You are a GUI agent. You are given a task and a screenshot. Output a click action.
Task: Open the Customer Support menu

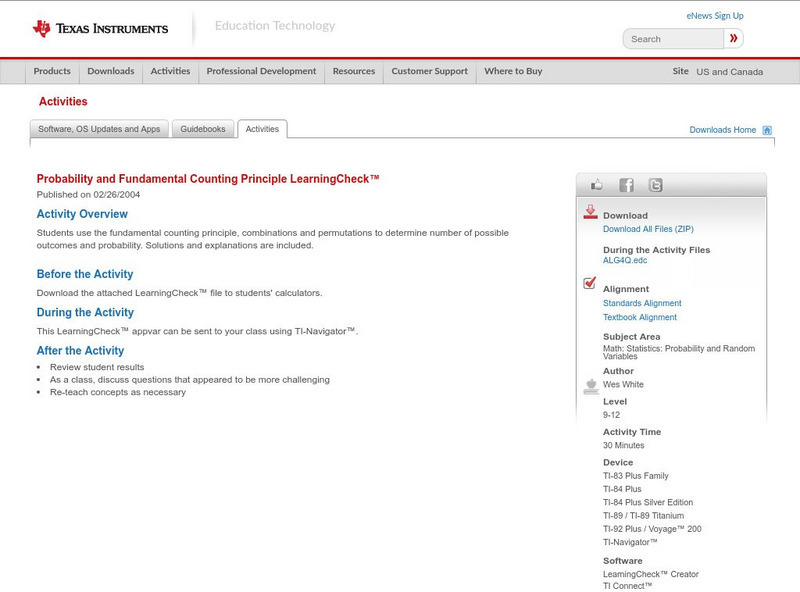tap(430, 71)
